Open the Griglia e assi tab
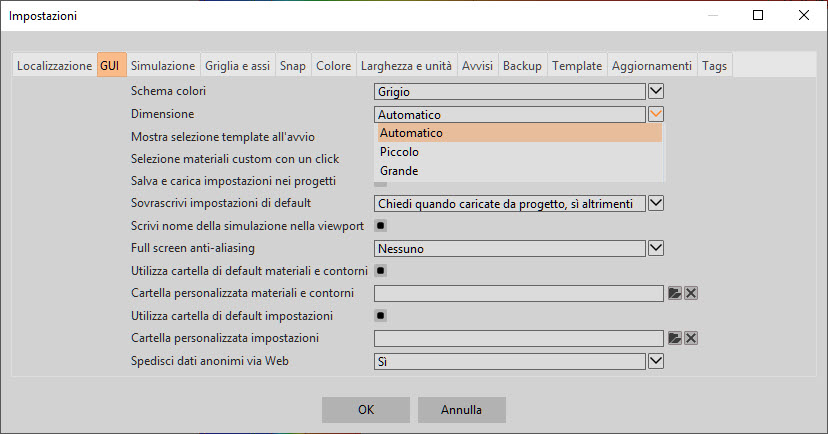Screen dimensions: 828x434 (x=237, y=66)
